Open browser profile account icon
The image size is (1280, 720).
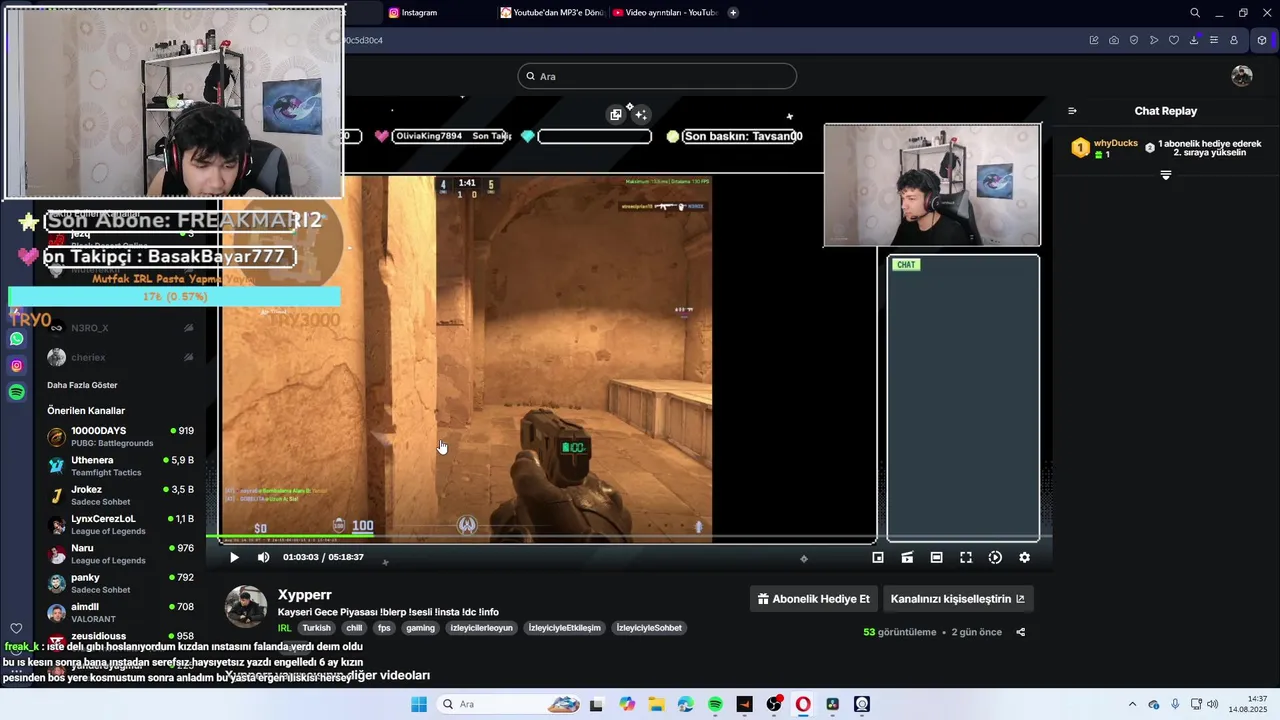(1234, 40)
